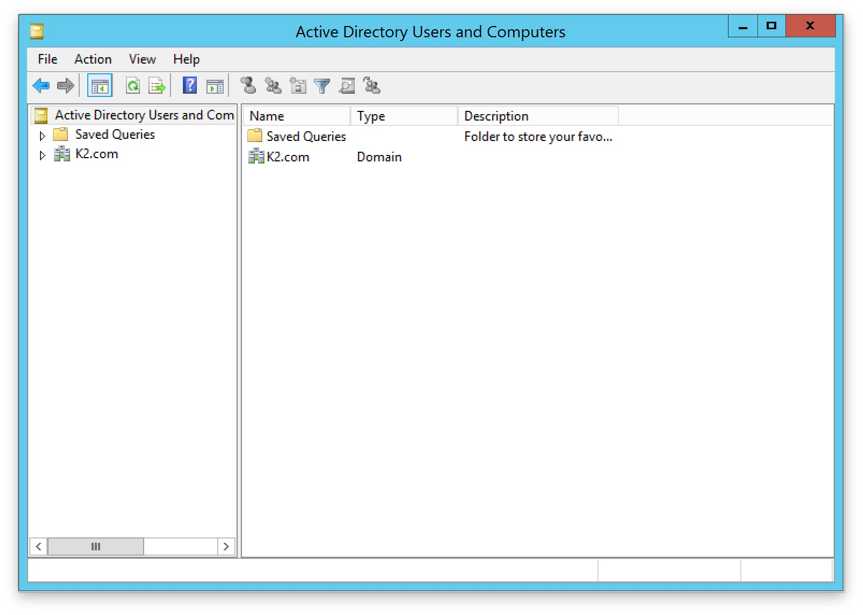Select Active Directory Users and Computers root node
863x615 pixels.
[144, 115]
